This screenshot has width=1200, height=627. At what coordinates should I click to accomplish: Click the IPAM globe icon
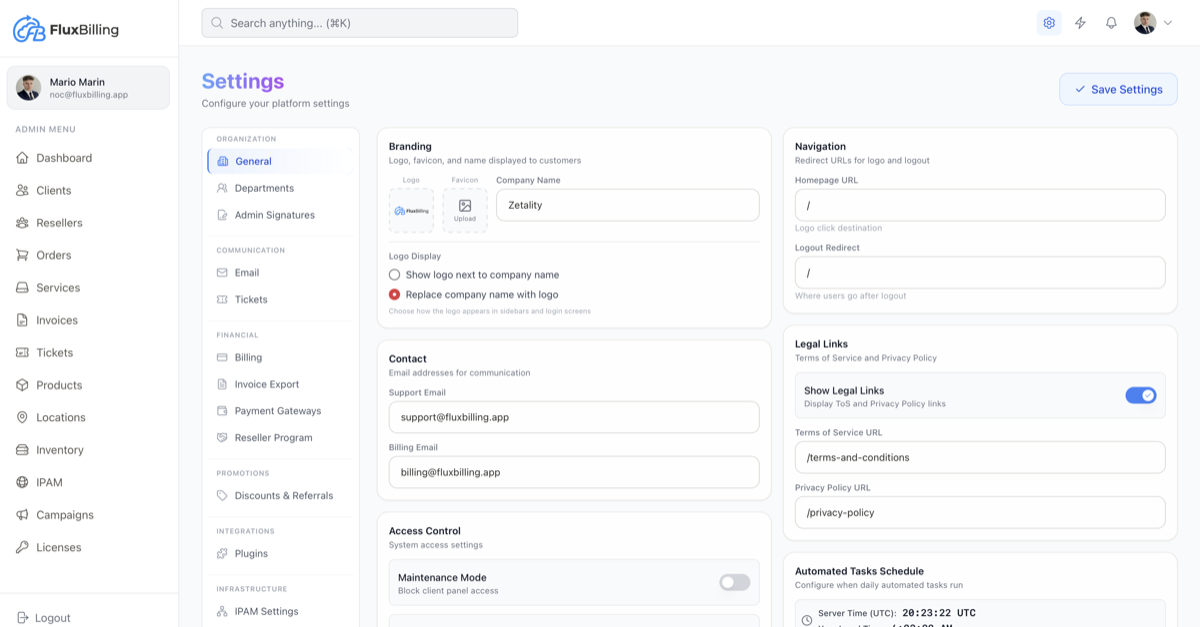22,482
